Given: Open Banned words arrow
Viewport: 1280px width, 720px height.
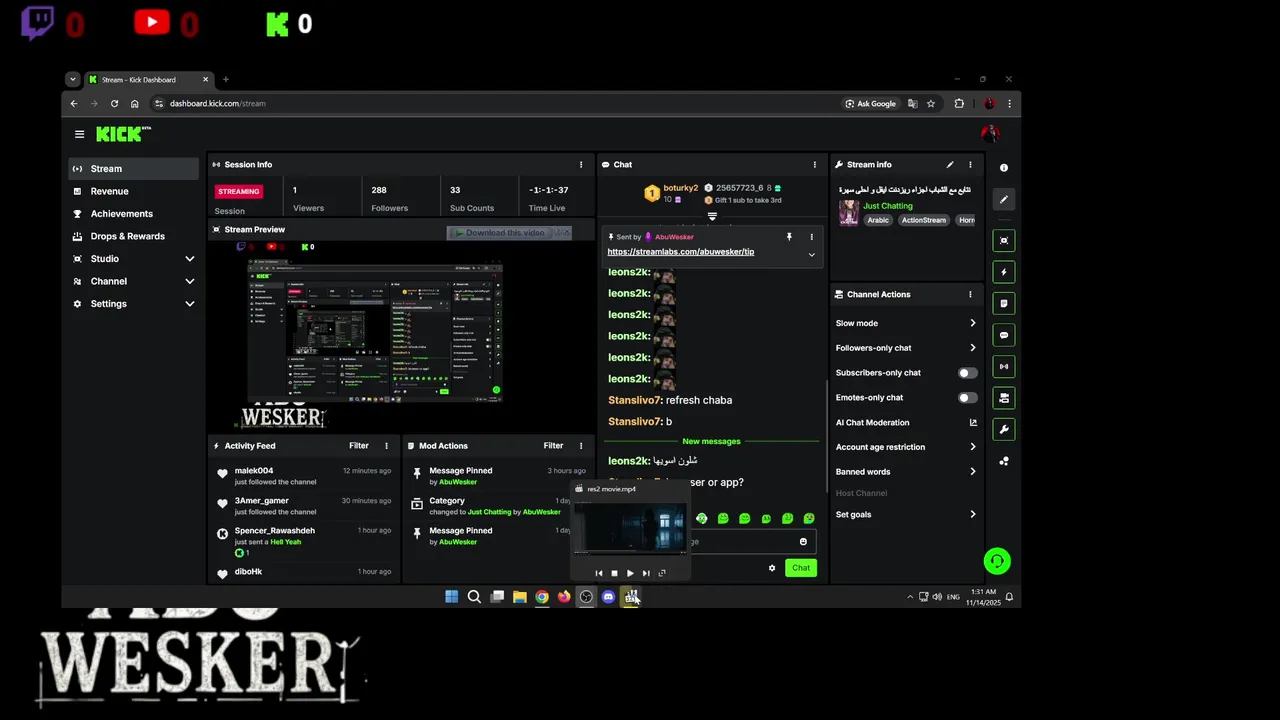Looking at the screenshot, I should point(972,472).
